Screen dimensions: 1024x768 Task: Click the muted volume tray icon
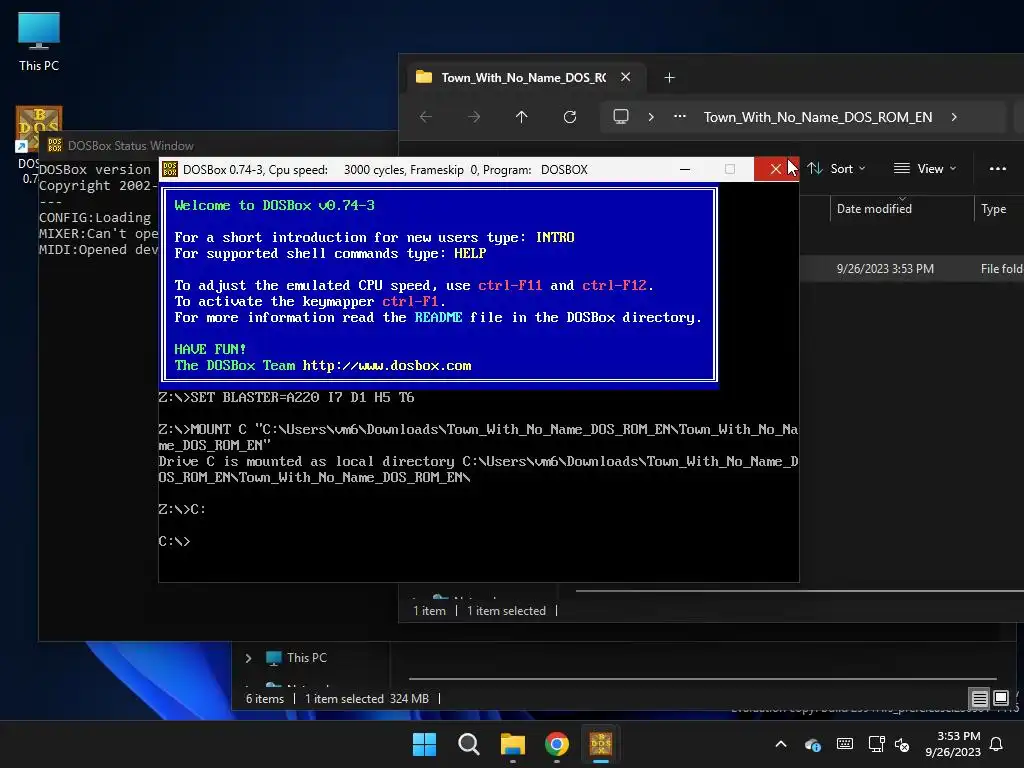pyautogui.click(x=902, y=744)
